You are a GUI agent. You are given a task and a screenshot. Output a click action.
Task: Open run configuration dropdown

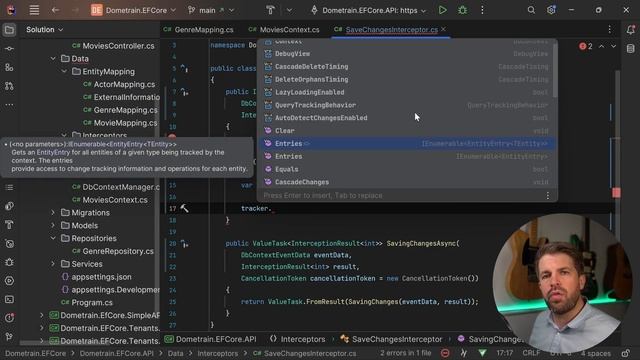(369, 10)
